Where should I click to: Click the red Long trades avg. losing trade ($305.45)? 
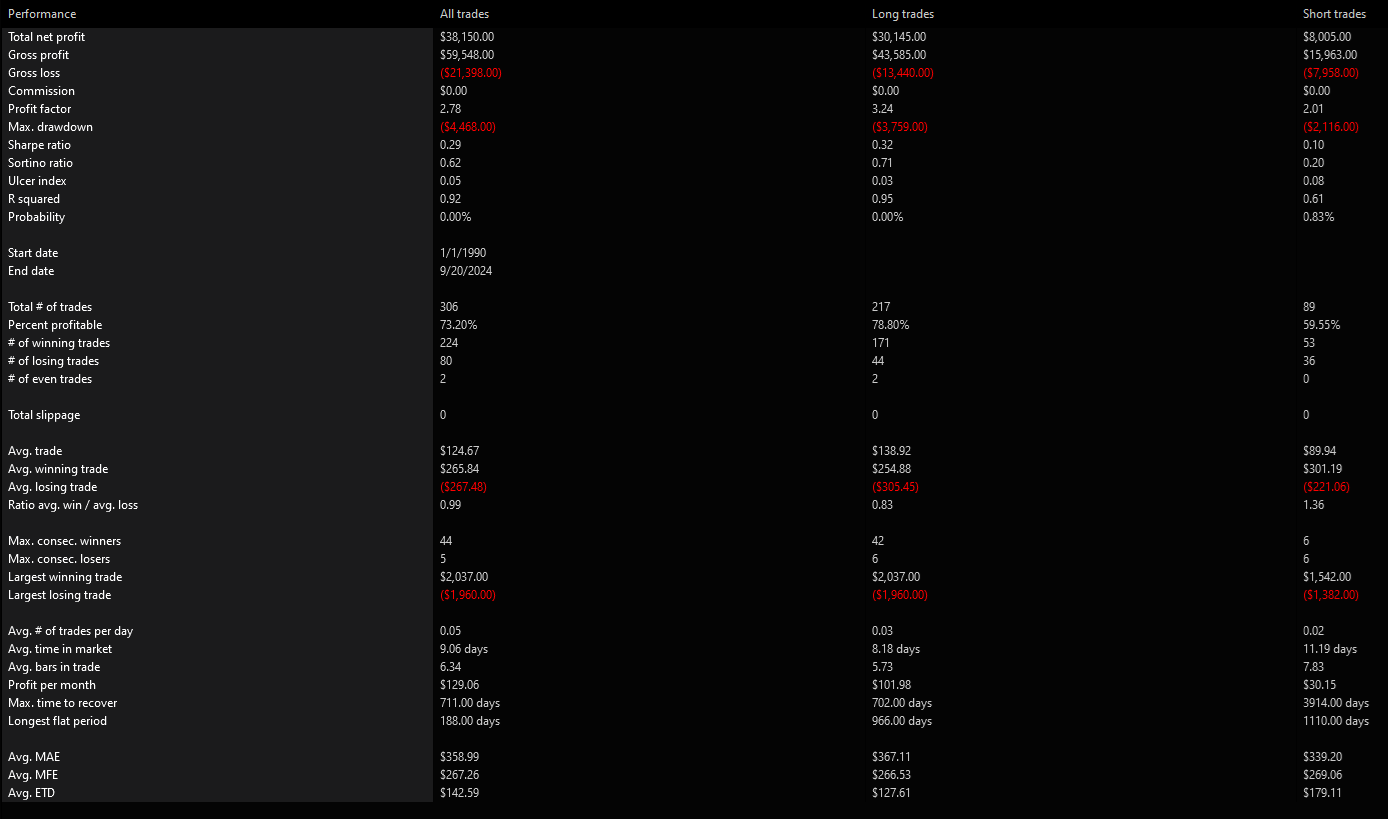click(x=895, y=487)
